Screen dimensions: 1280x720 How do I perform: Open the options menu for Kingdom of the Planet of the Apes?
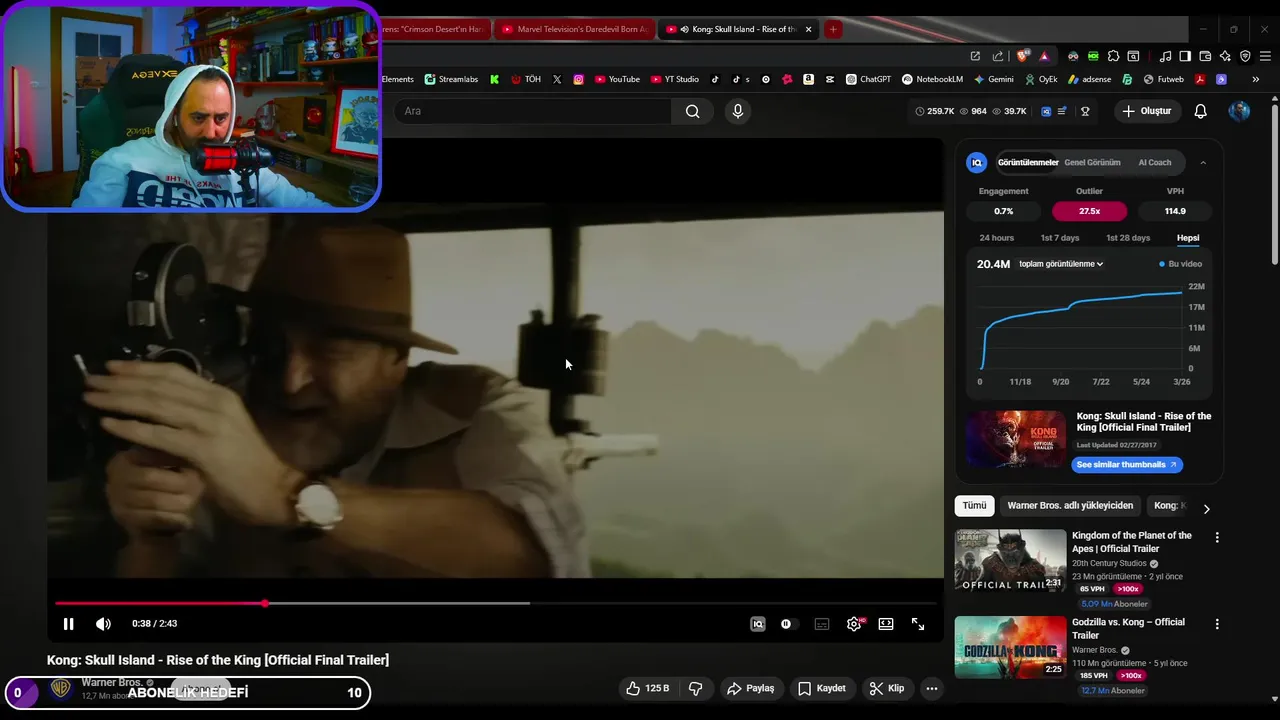(1217, 537)
